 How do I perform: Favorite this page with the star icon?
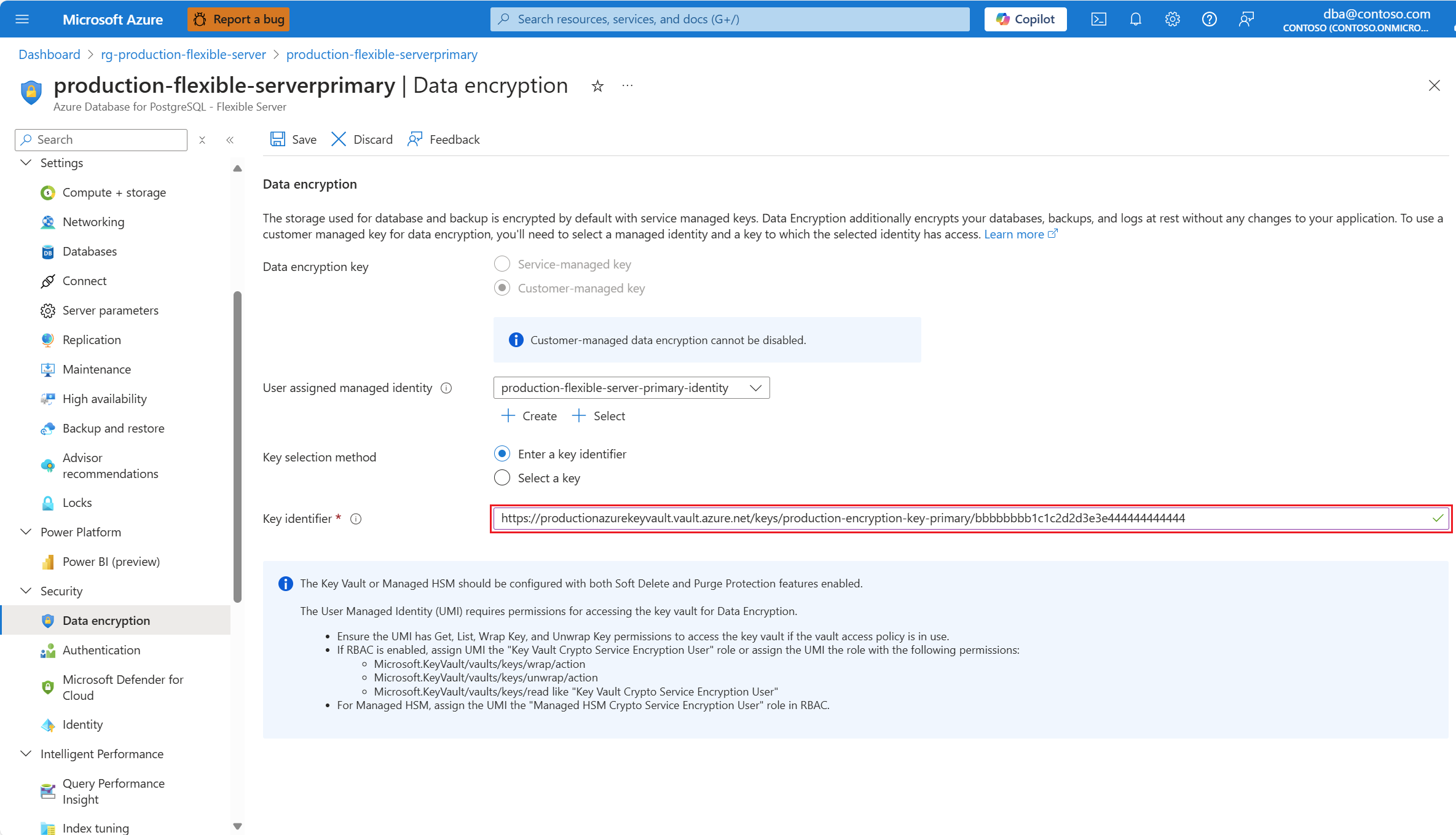[x=597, y=86]
